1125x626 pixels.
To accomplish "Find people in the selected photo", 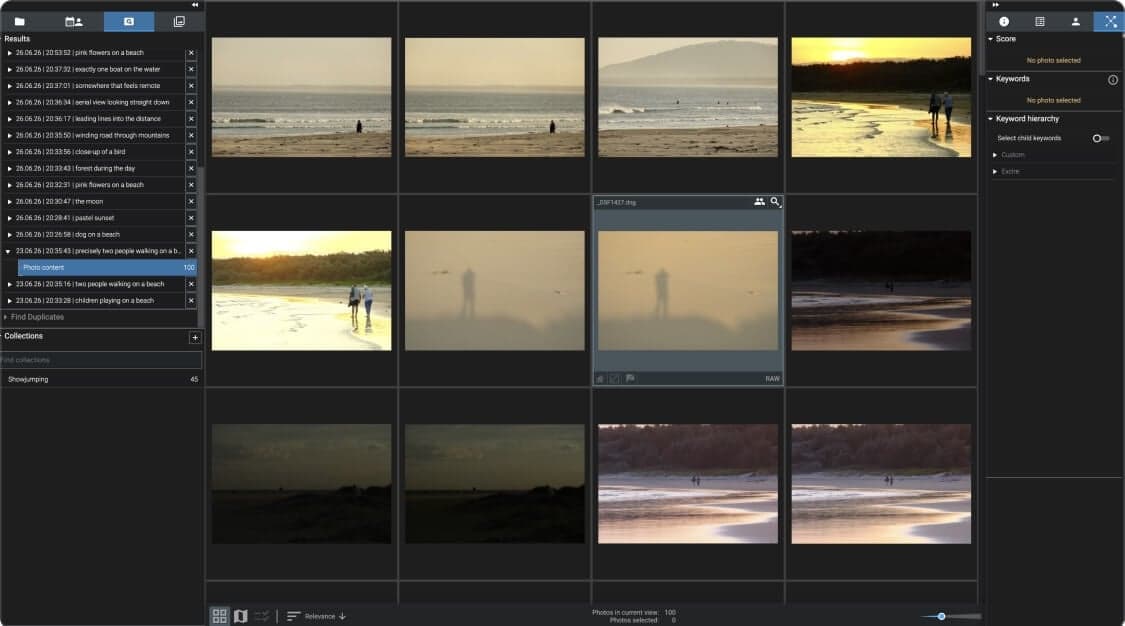I will (x=759, y=202).
